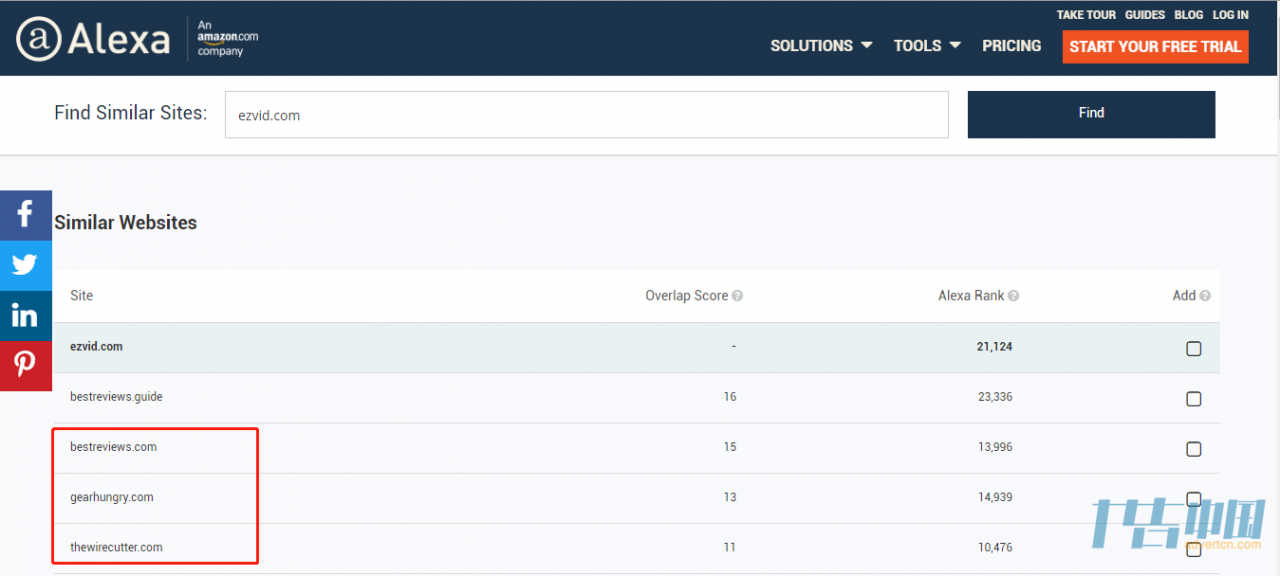Open the bestreviews.com site link

click(113, 447)
